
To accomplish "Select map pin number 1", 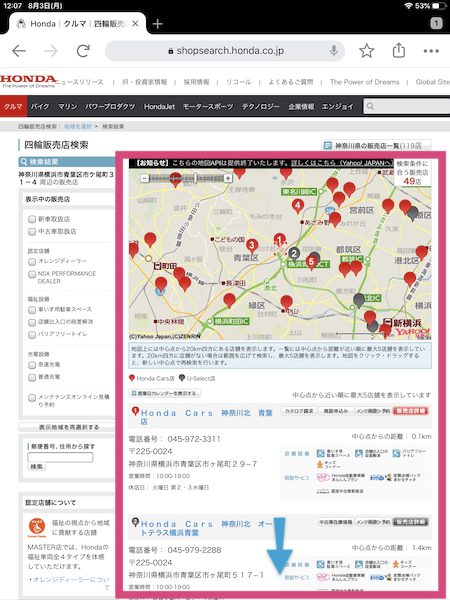I will (279, 241).
